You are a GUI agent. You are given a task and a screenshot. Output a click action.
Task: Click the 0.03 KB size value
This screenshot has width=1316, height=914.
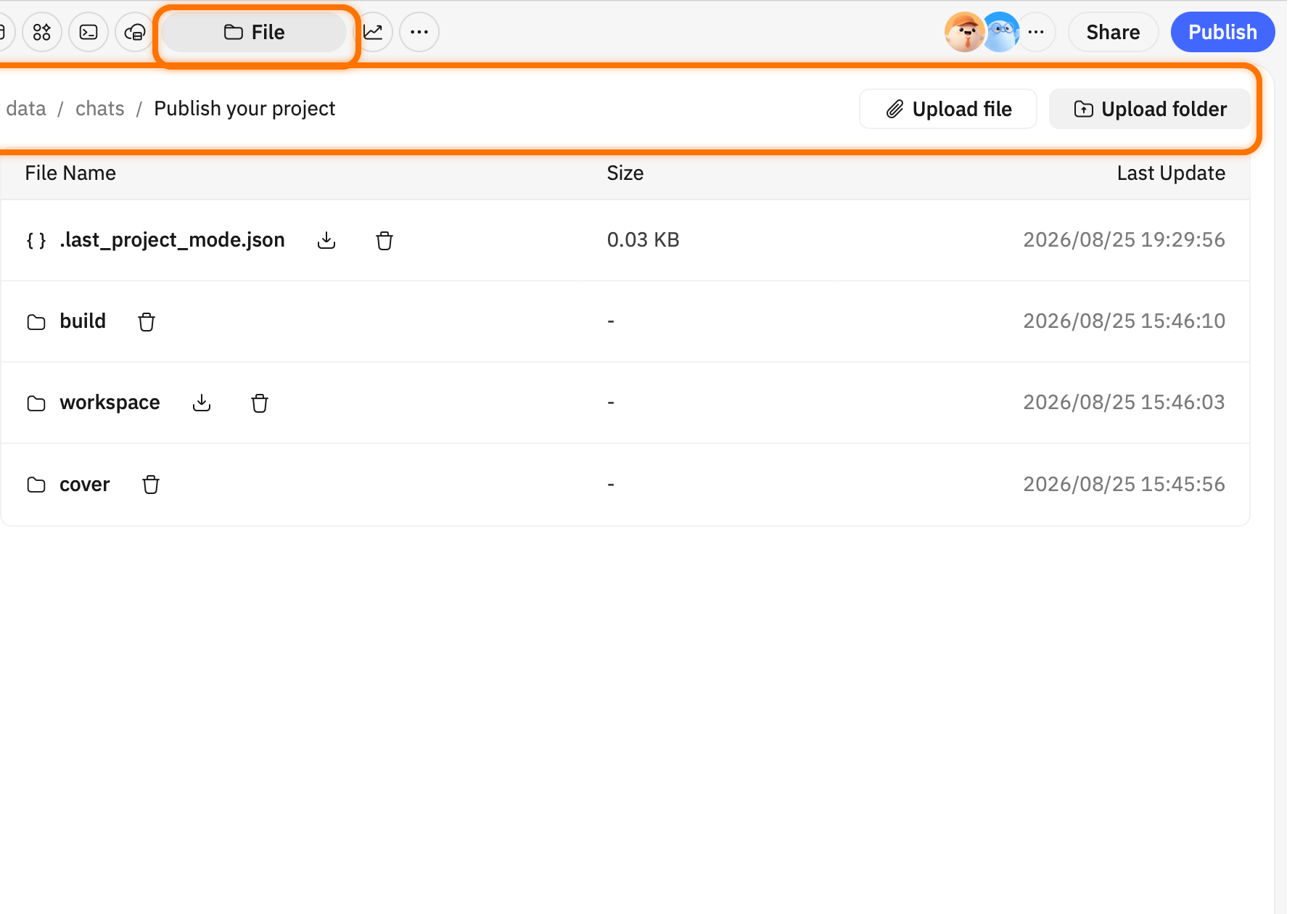coord(643,240)
